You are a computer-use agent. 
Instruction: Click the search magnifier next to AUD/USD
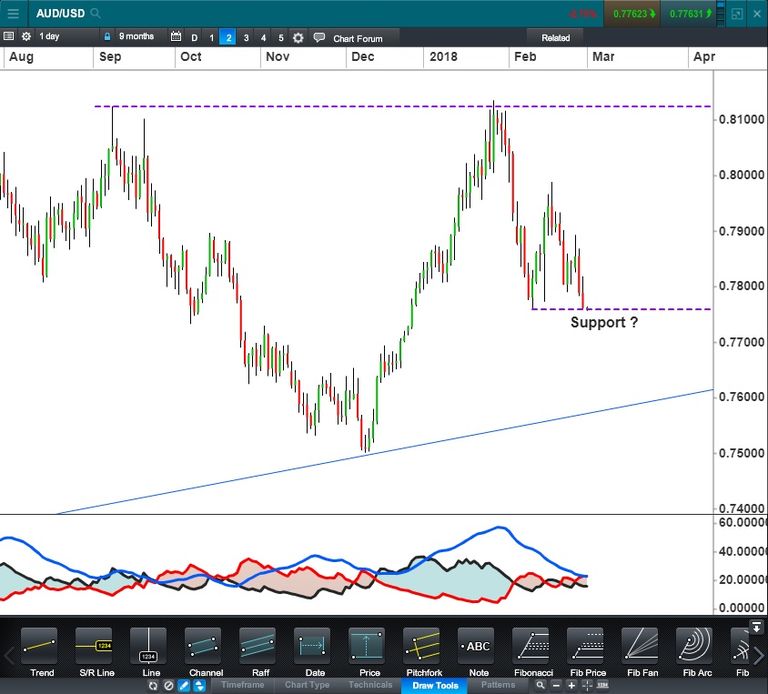click(96, 13)
